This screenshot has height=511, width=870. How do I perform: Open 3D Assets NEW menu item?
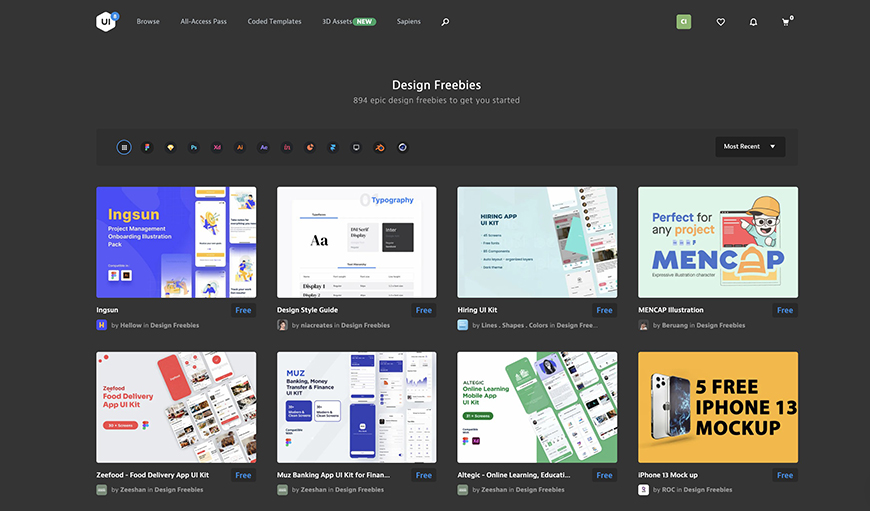click(x=349, y=22)
